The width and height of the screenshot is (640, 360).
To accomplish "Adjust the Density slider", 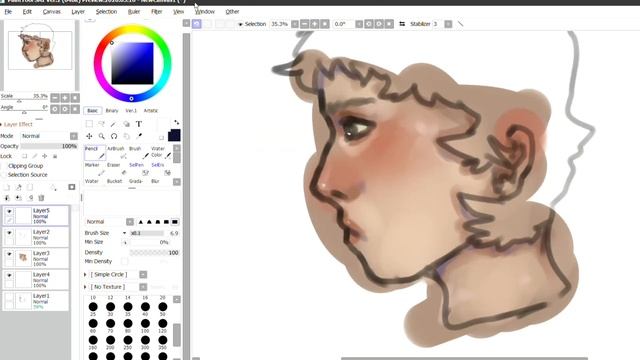I will pyautogui.click(x=154, y=253).
